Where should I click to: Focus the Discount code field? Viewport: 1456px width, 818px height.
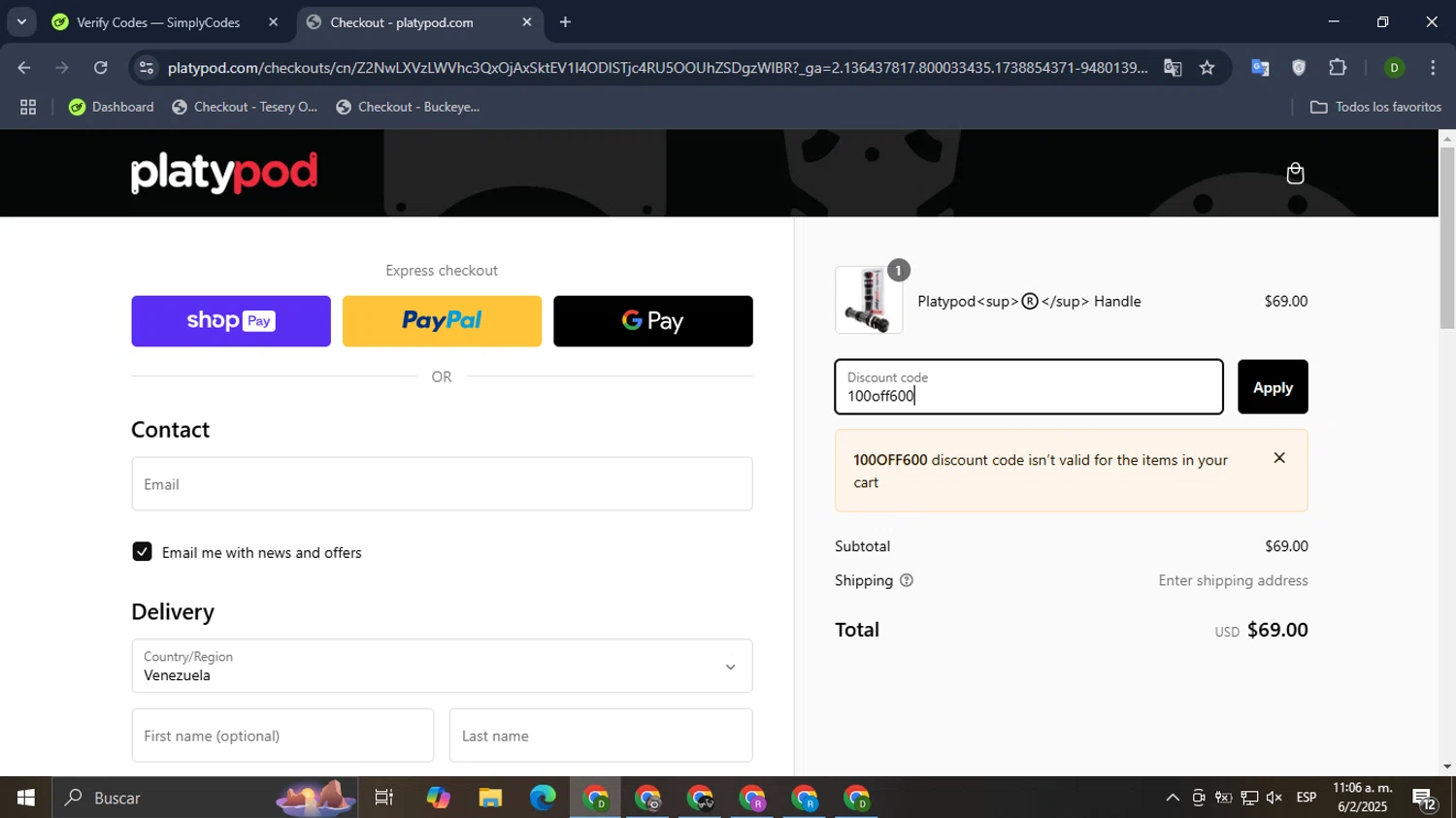pos(1029,387)
